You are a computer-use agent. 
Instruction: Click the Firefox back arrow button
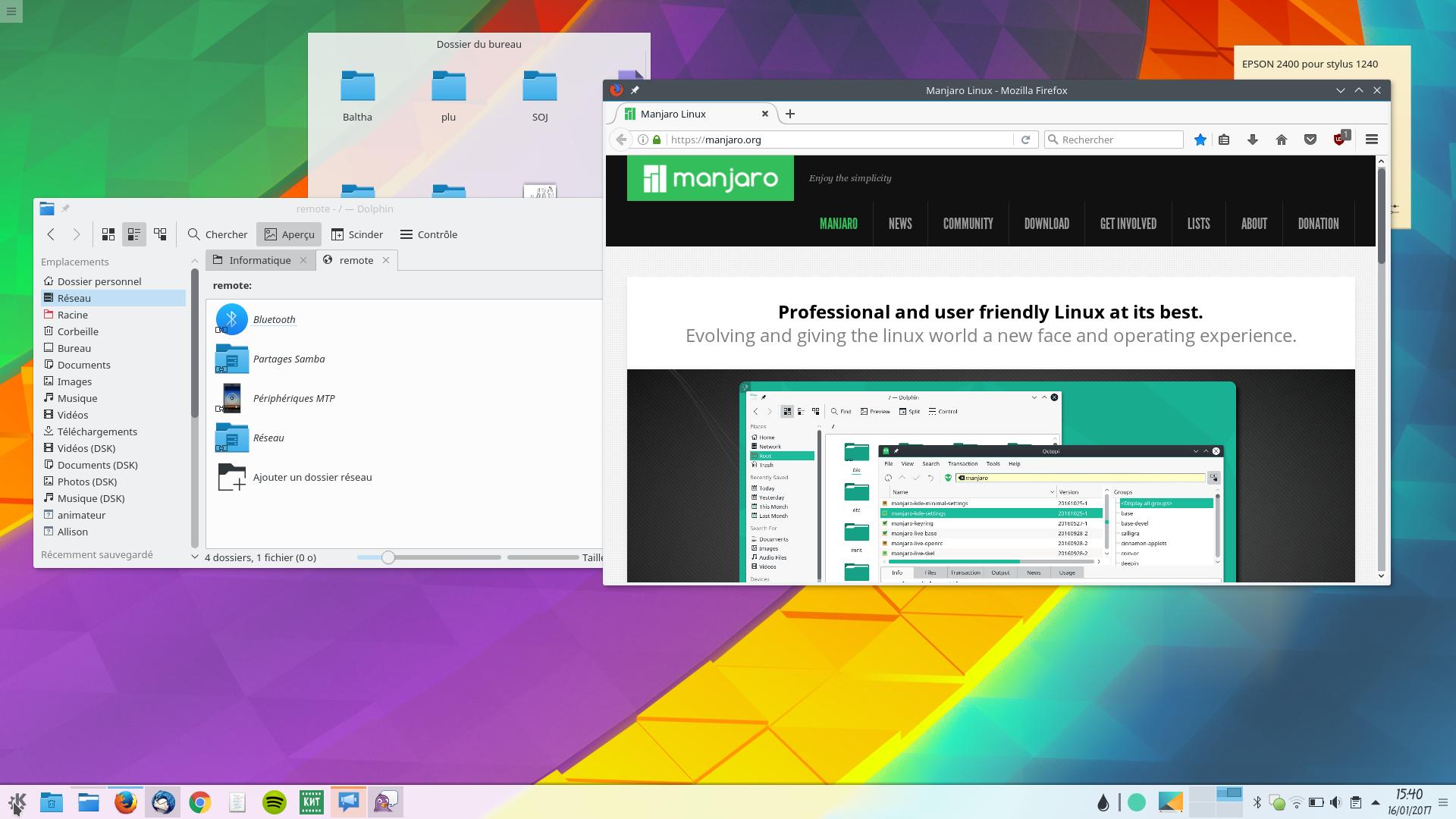tap(621, 140)
